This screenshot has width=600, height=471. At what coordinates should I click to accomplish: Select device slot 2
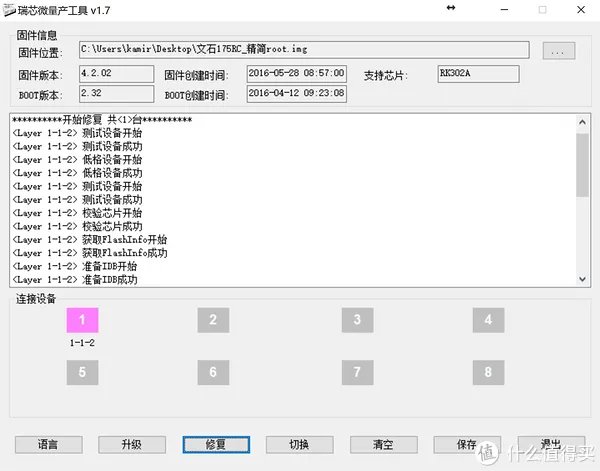pos(214,320)
